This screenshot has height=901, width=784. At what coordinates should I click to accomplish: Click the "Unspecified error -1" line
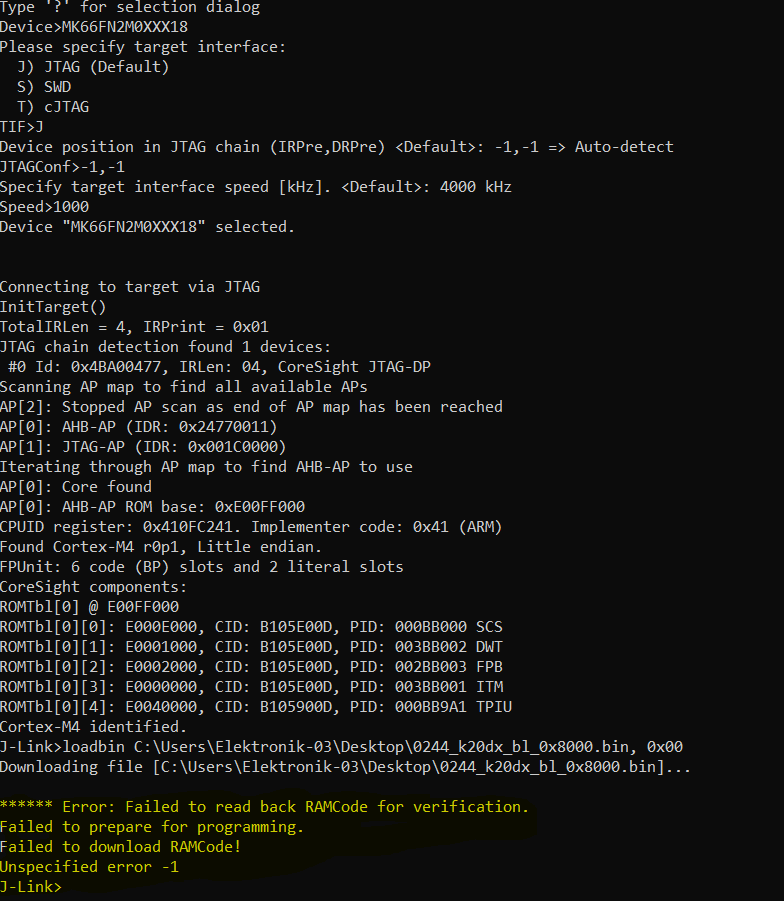coord(89,867)
